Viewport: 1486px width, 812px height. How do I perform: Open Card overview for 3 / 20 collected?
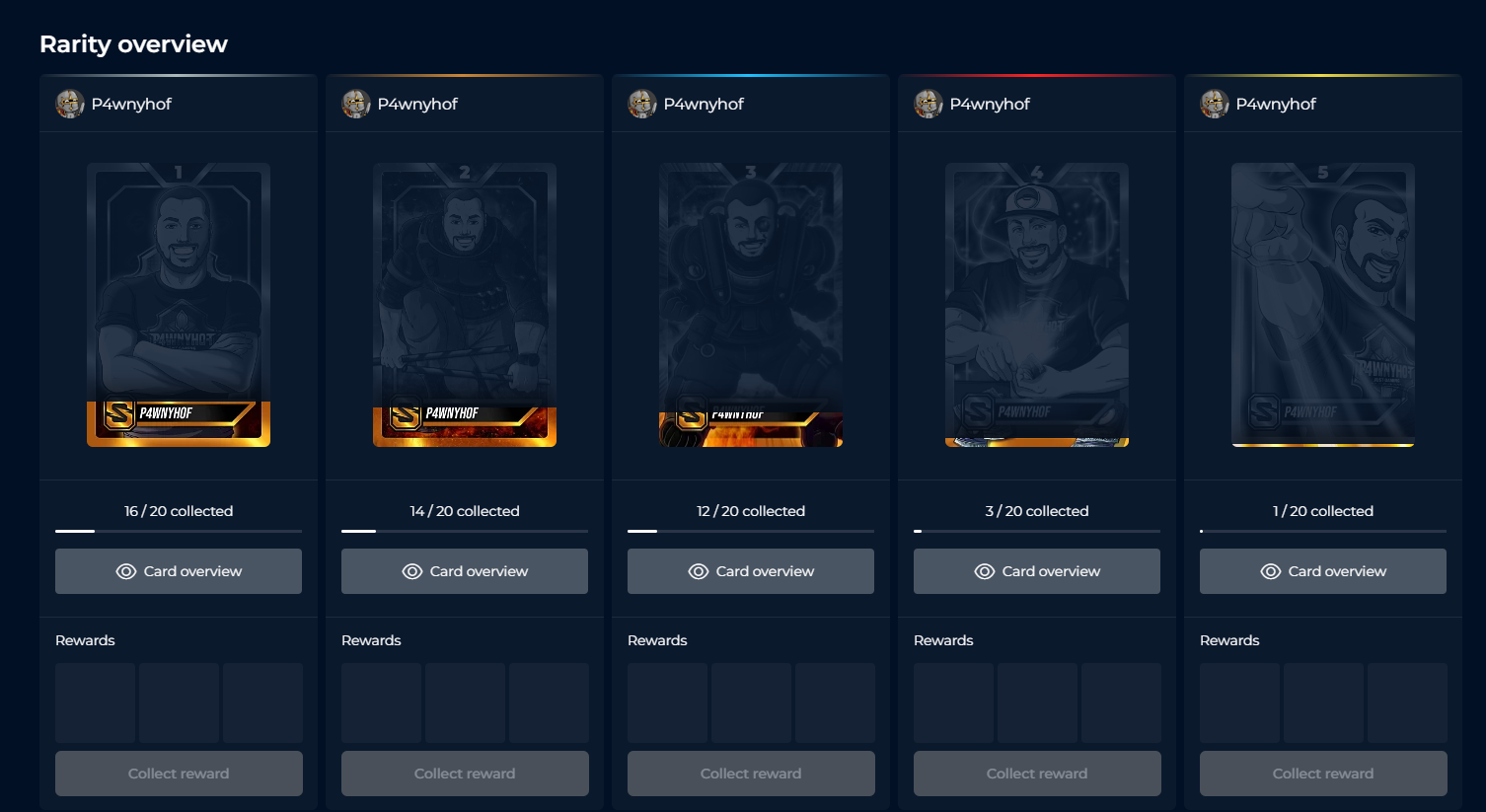point(1037,571)
